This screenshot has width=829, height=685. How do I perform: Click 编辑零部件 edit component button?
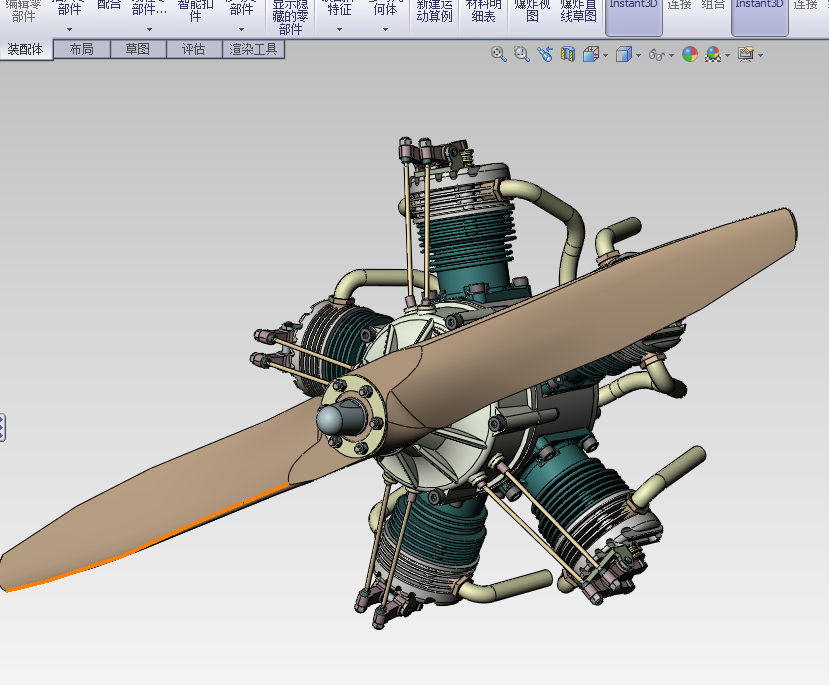[x=23, y=11]
